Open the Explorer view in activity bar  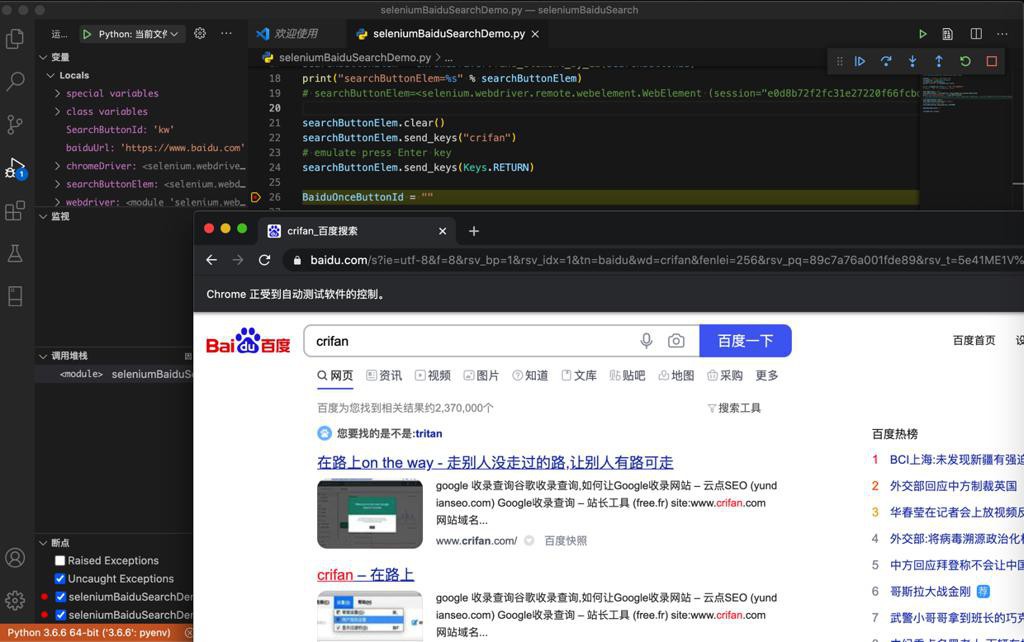coord(15,39)
